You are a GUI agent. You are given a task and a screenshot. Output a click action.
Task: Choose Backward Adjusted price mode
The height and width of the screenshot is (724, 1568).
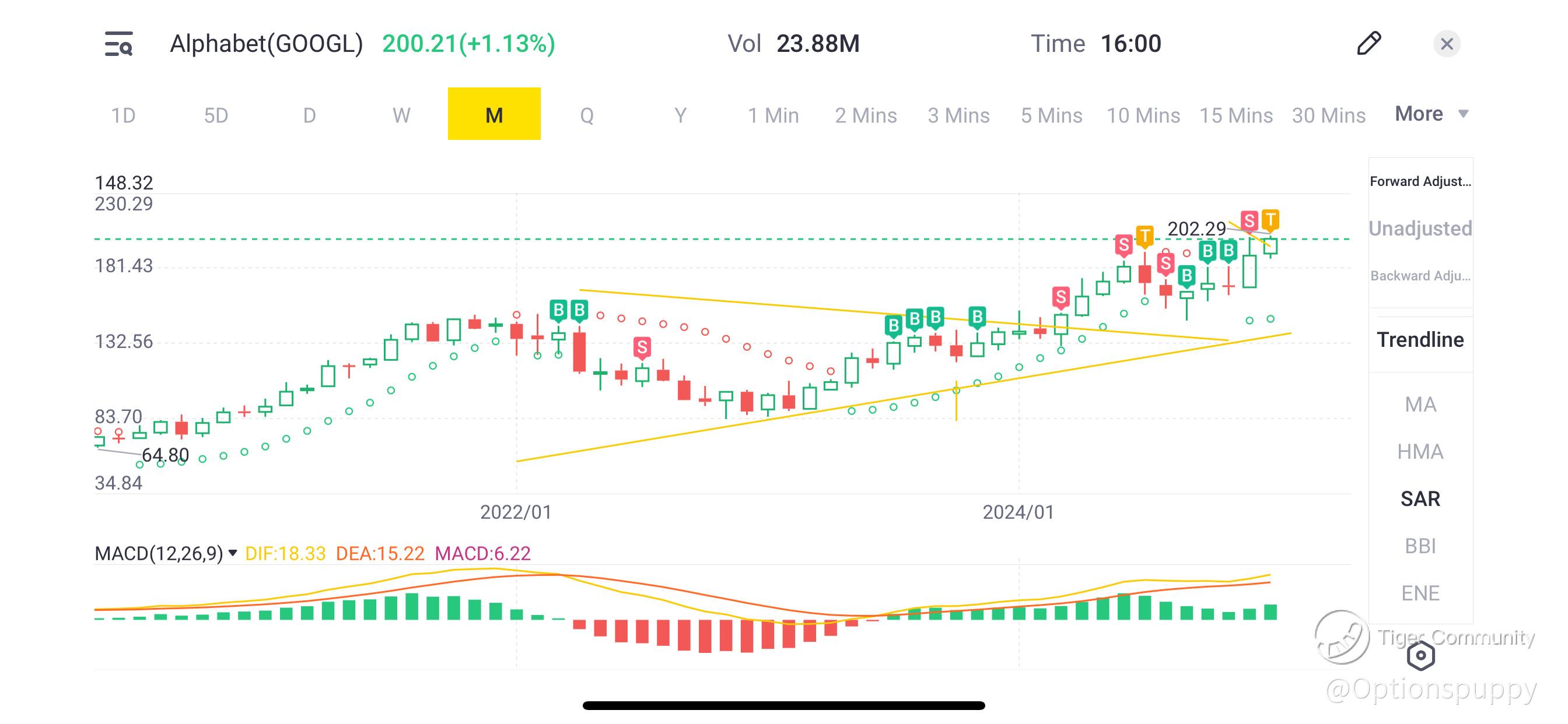click(x=1420, y=276)
